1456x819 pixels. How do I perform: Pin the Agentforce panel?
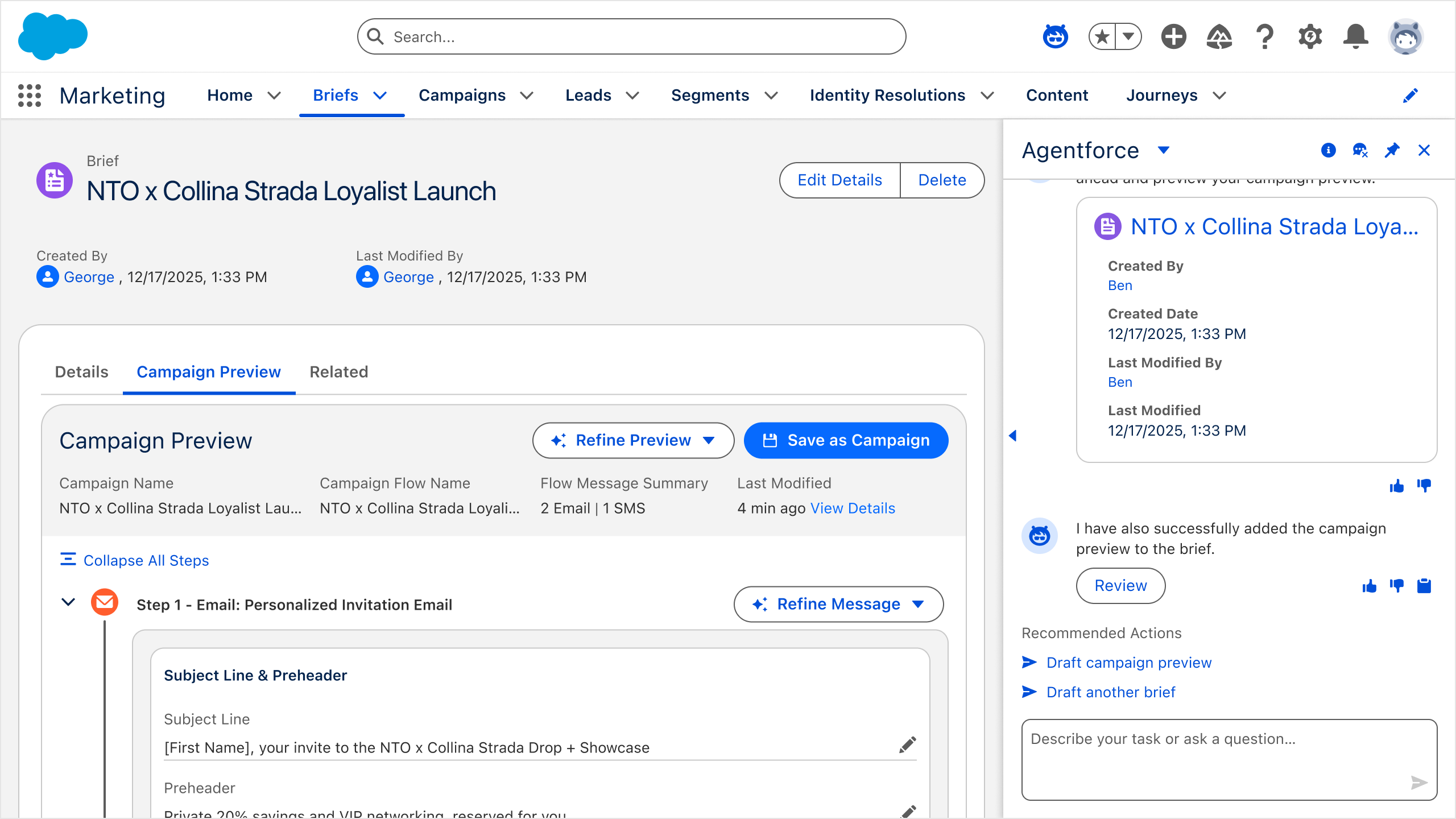pyautogui.click(x=1392, y=150)
